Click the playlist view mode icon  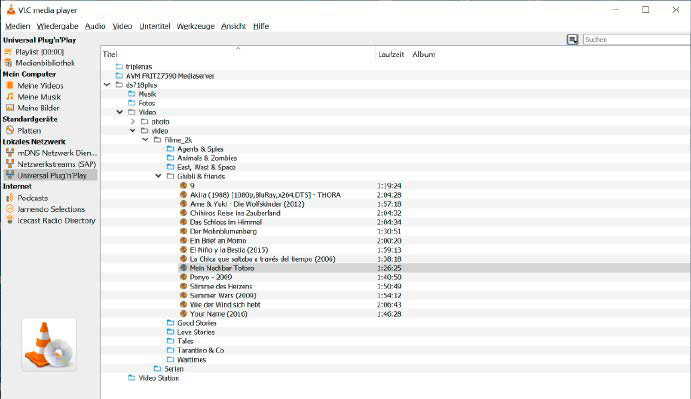tap(572, 40)
